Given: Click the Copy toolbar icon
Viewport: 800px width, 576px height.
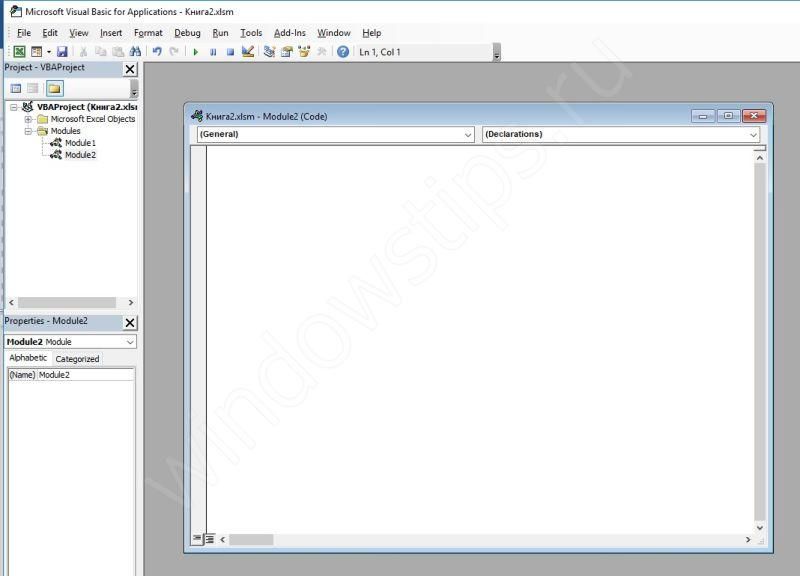Looking at the screenshot, I should 101,52.
